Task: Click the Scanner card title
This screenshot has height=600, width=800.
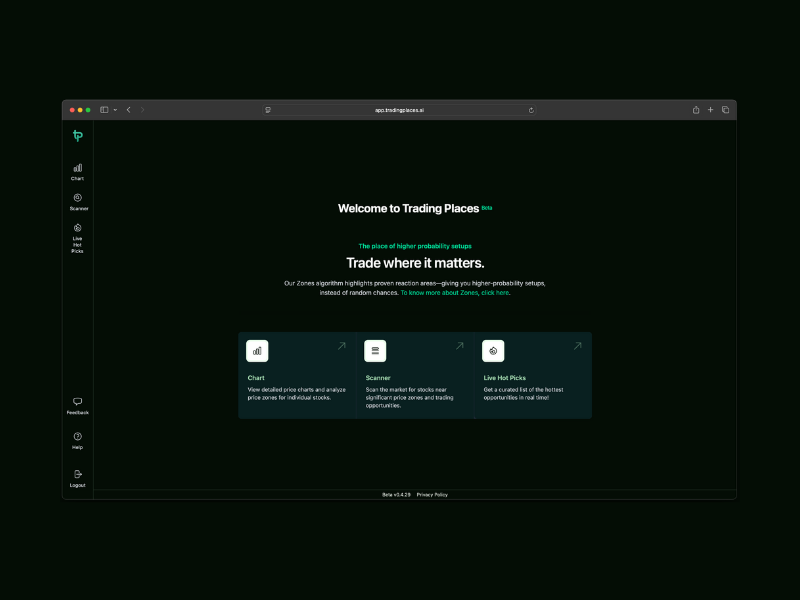Action: 378,378
